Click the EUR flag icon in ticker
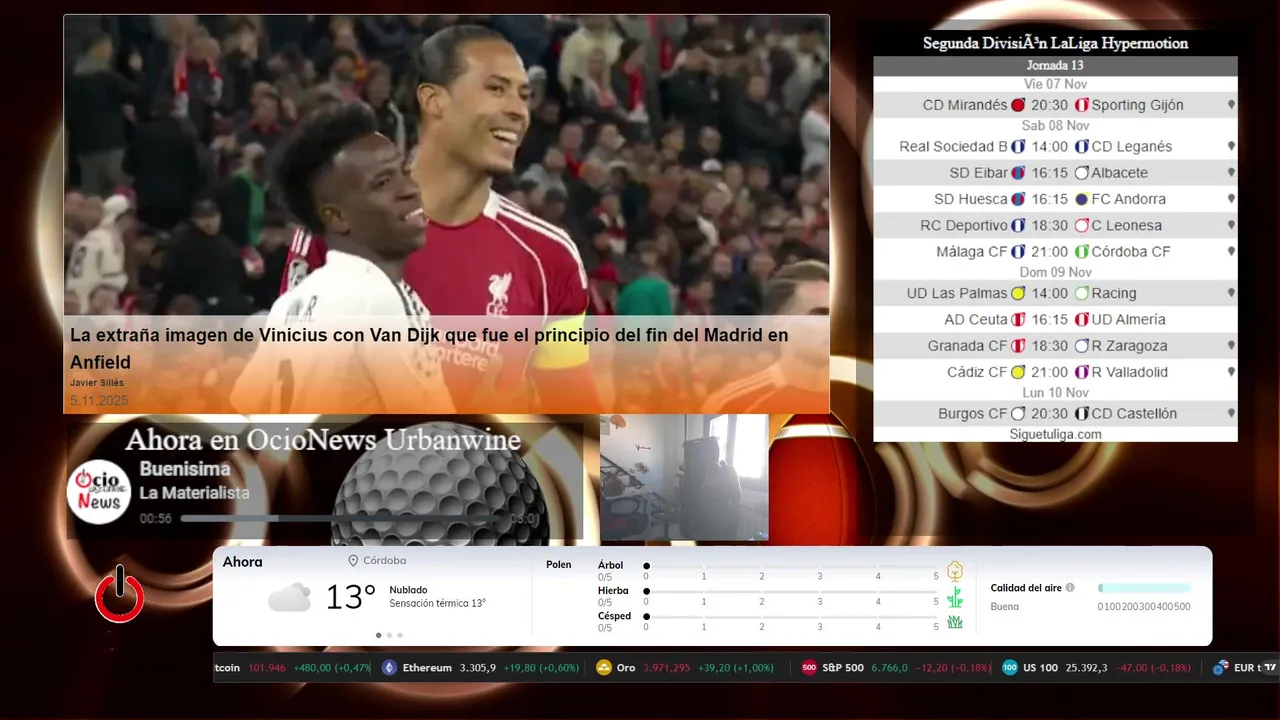The image size is (1280, 720). click(x=1220, y=668)
